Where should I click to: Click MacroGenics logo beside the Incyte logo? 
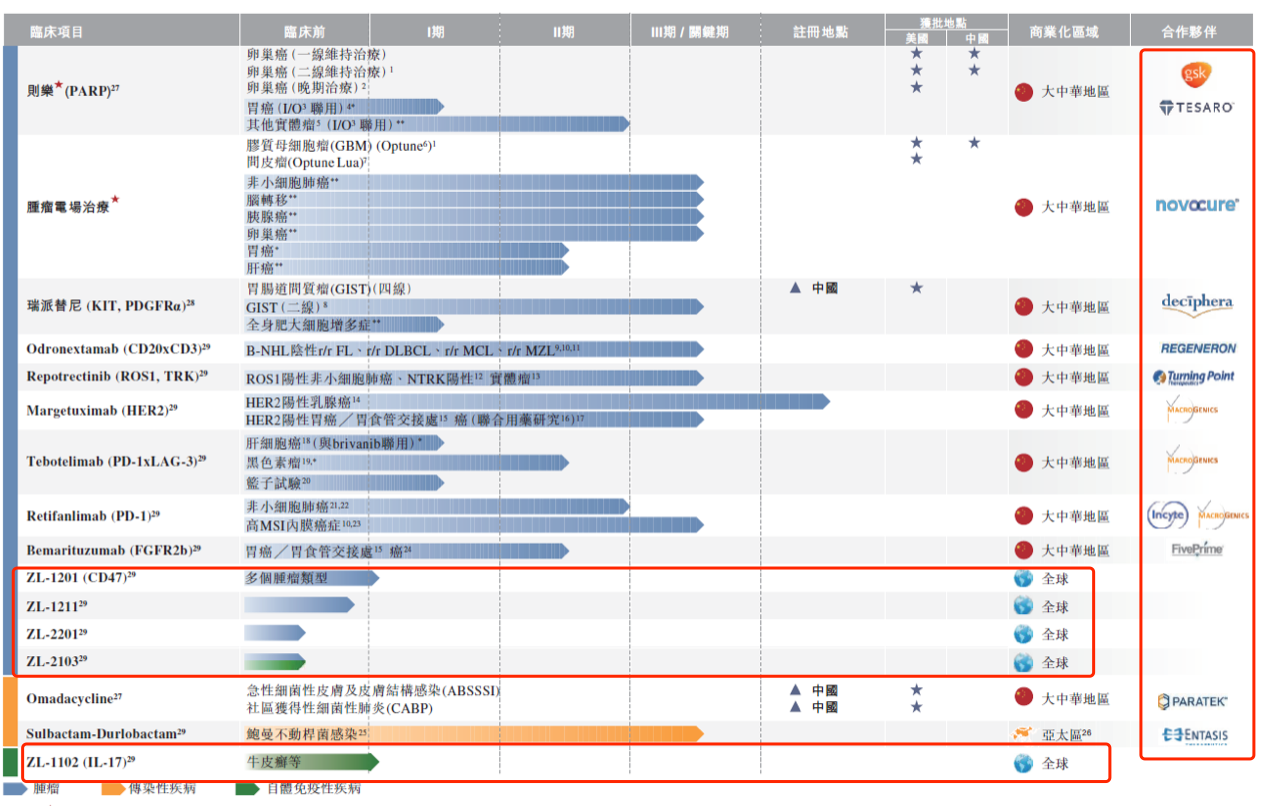(1222, 515)
